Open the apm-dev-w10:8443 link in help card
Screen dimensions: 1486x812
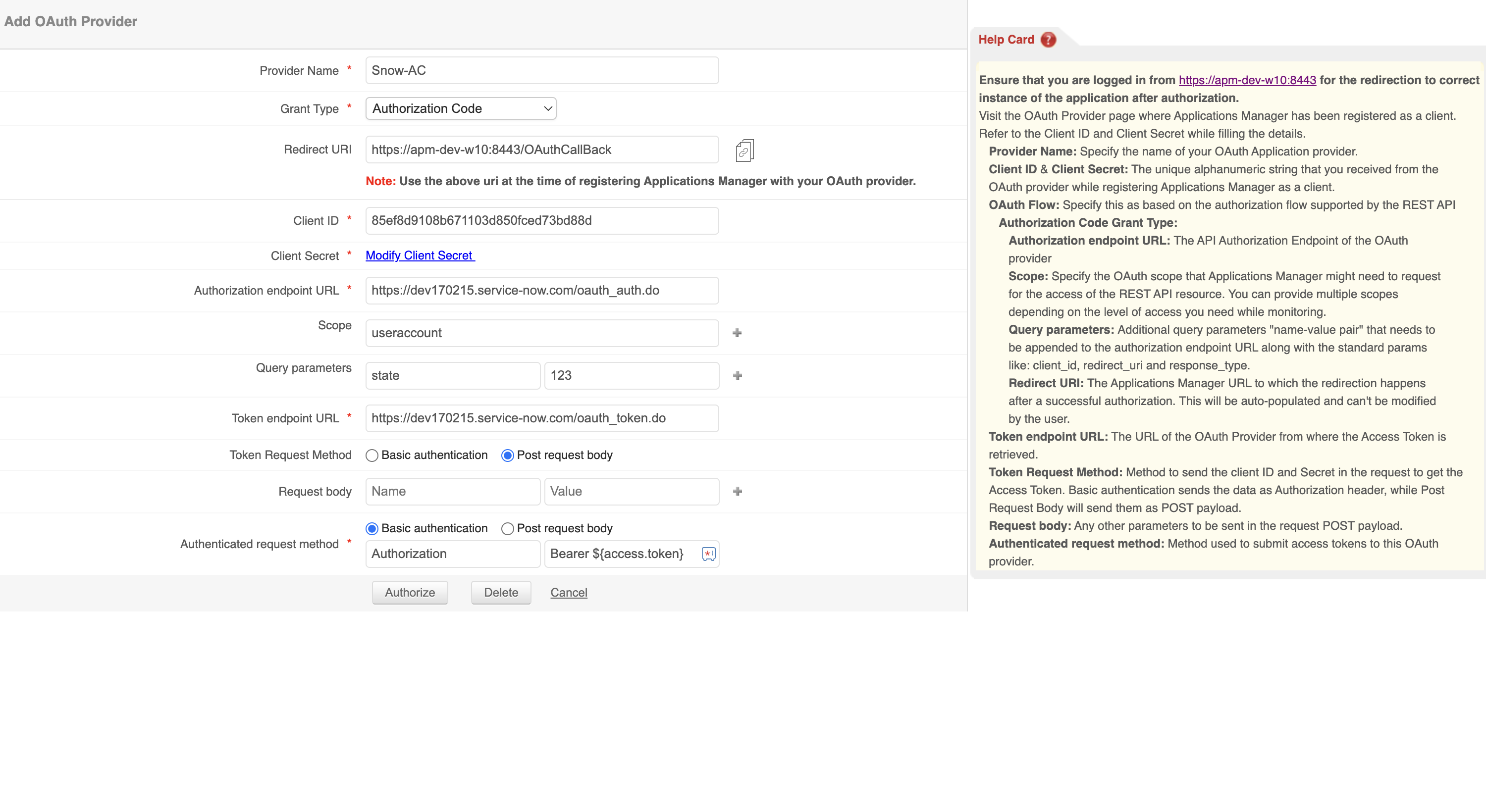pos(1247,80)
